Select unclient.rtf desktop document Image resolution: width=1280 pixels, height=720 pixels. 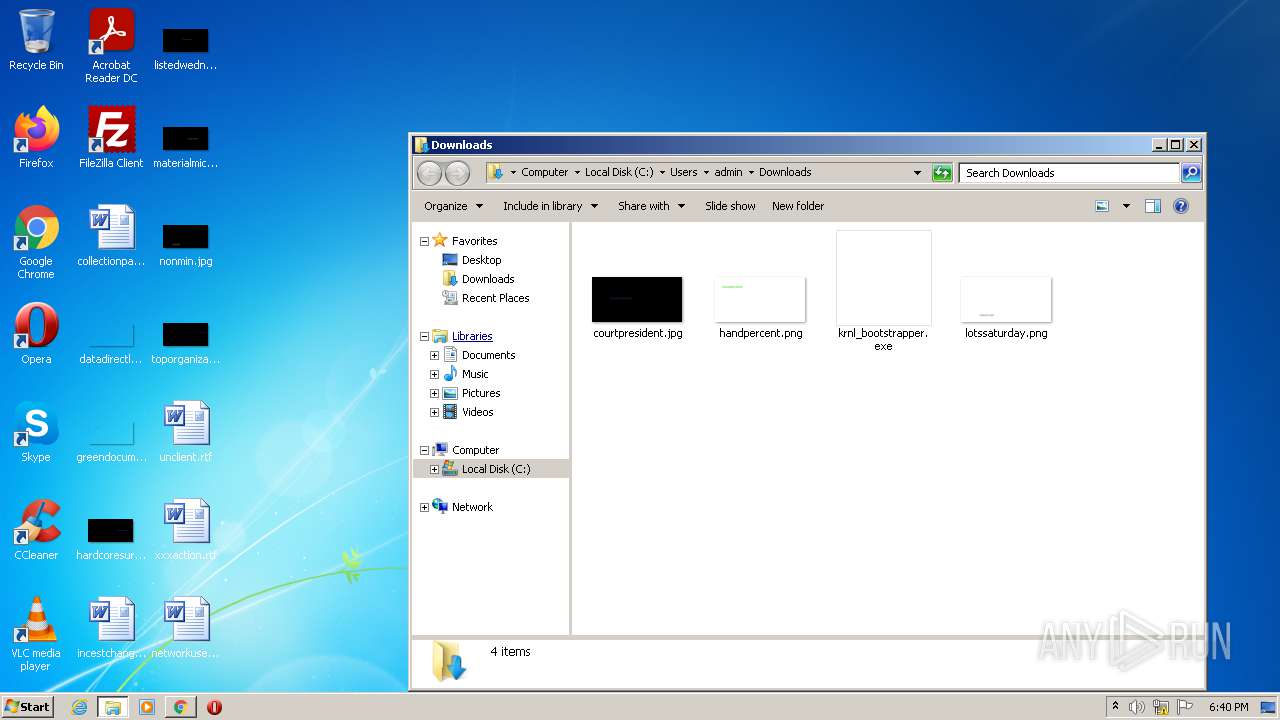coord(186,432)
